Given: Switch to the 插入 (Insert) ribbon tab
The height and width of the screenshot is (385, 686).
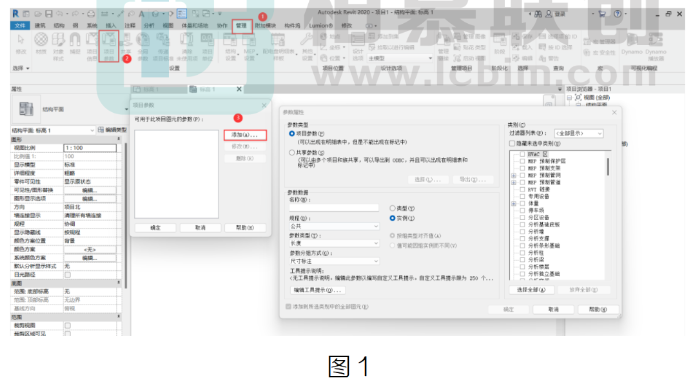Looking at the screenshot, I should point(111,25).
